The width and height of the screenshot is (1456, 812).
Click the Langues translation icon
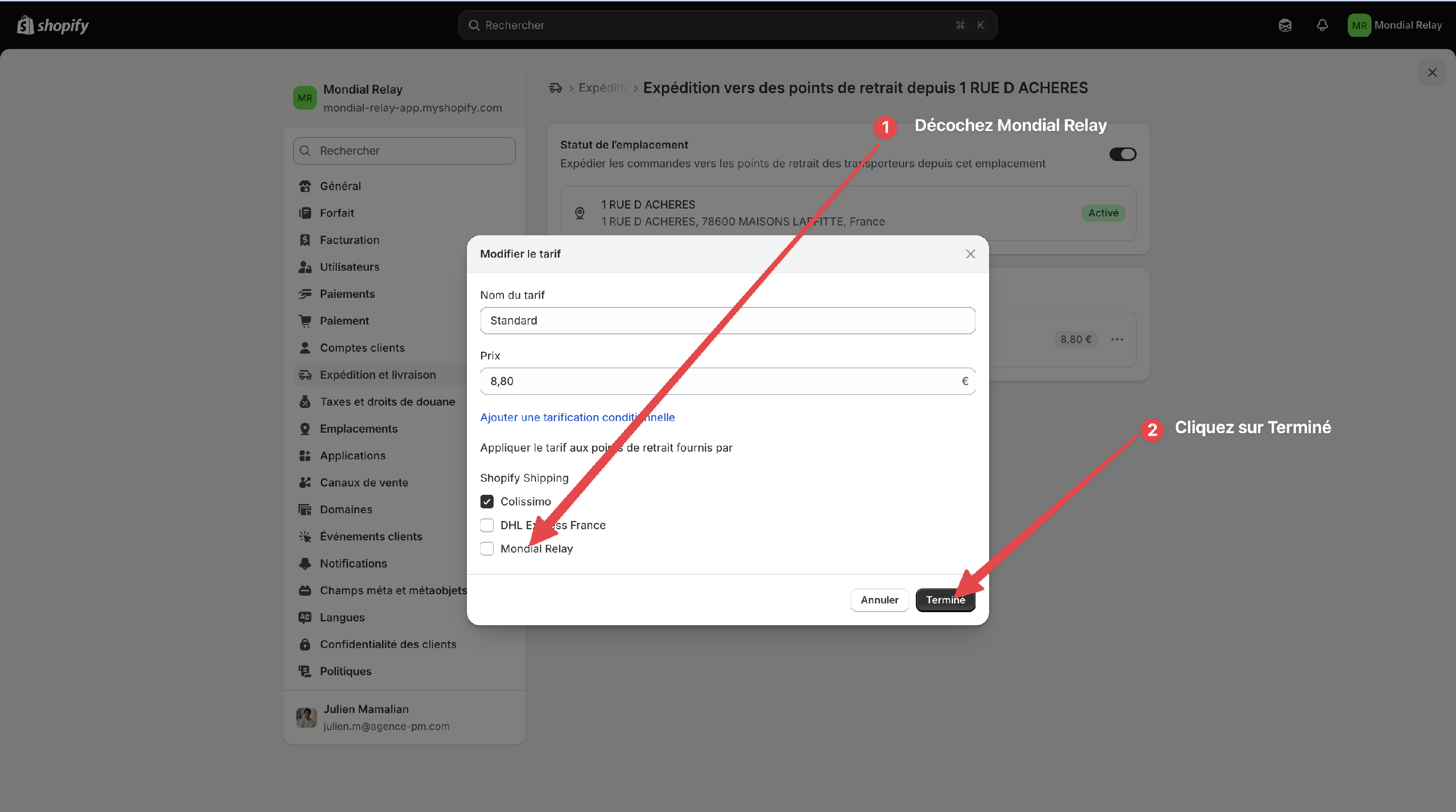tap(305, 617)
